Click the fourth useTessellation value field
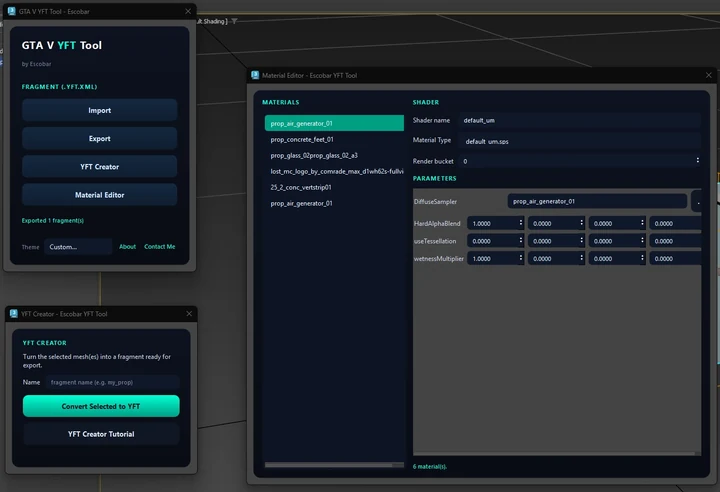Viewport: 720px width, 492px height. [x=675, y=241]
